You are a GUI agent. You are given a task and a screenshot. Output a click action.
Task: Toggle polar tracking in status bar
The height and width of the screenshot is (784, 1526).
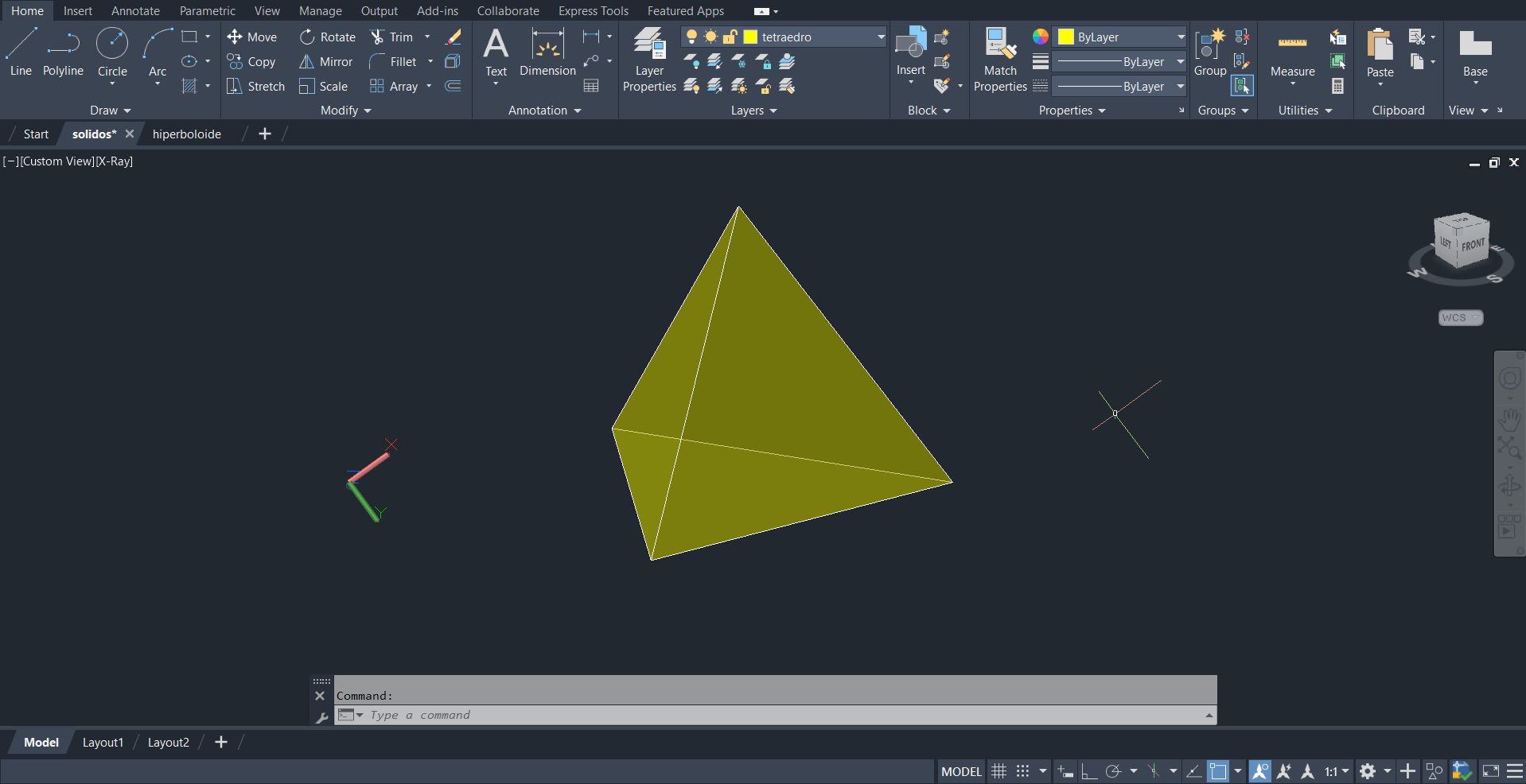coord(1113,771)
